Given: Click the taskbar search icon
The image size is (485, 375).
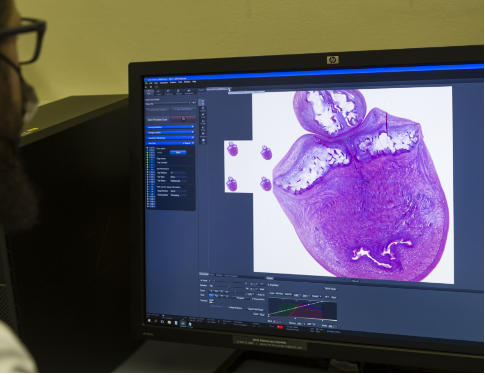Looking at the screenshot, I should tap(156, 321).
